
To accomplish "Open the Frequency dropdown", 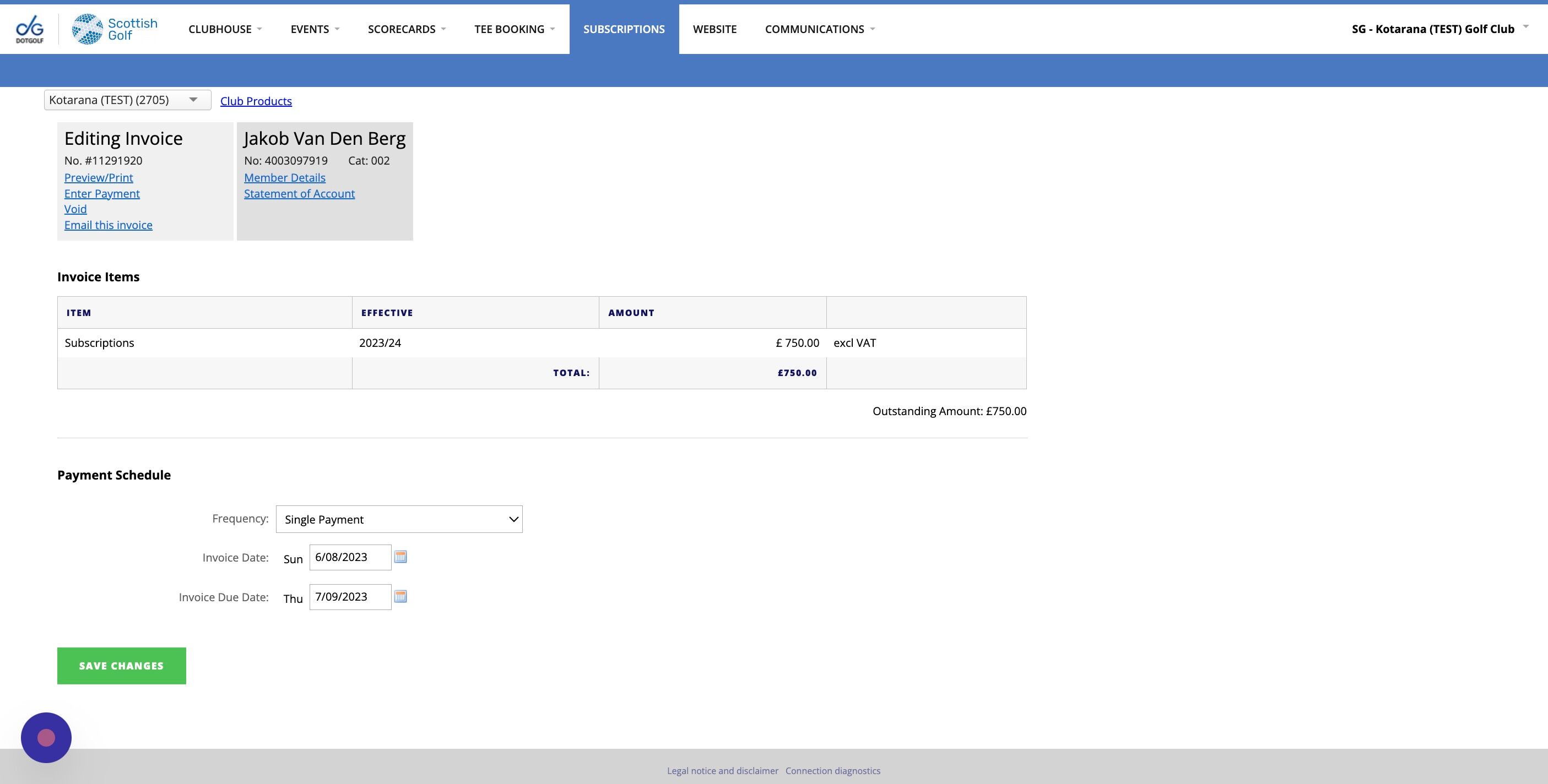I will (399, 519).
